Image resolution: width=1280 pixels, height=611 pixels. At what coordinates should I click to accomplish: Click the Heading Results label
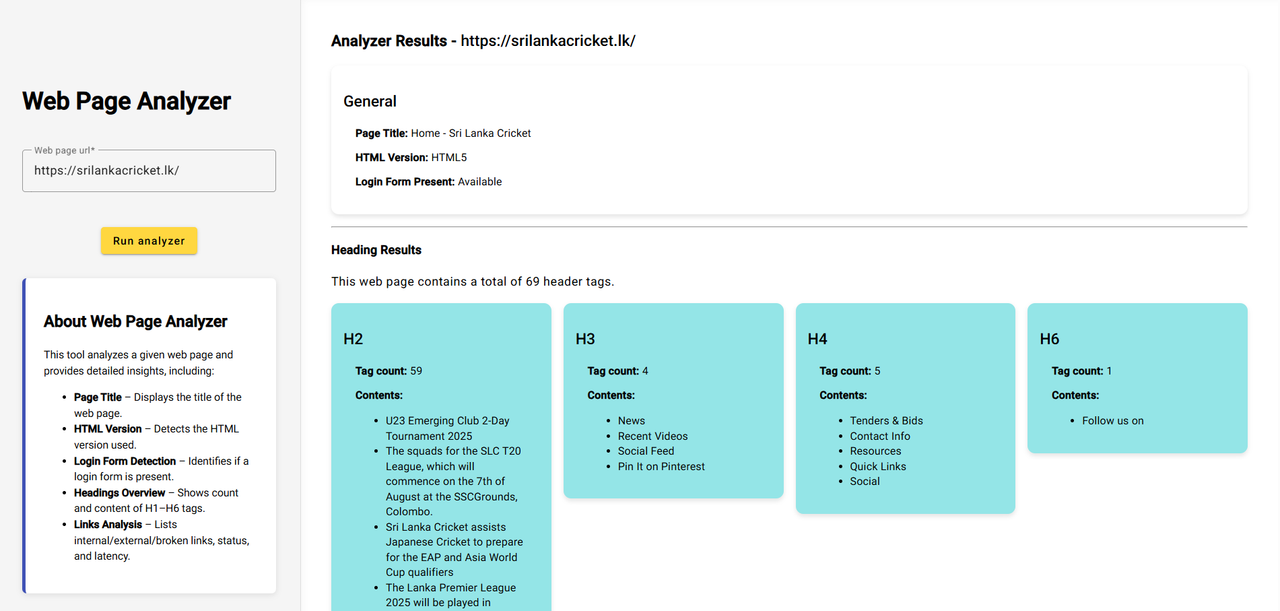(x=376, y=250)
